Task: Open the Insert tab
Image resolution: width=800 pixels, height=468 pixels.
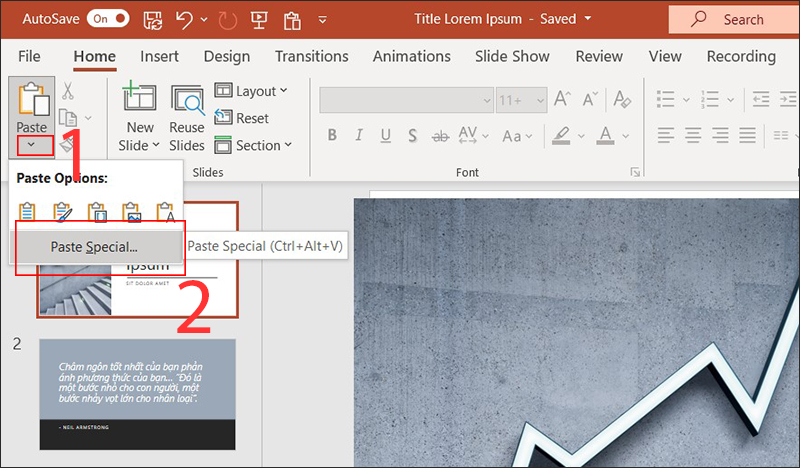Action: point(160,56)
